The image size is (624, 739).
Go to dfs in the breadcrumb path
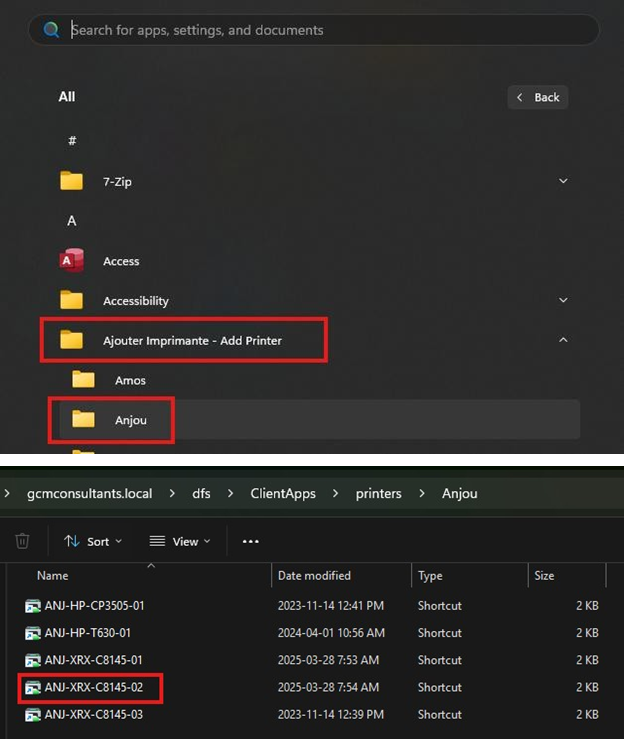(201, 493)
